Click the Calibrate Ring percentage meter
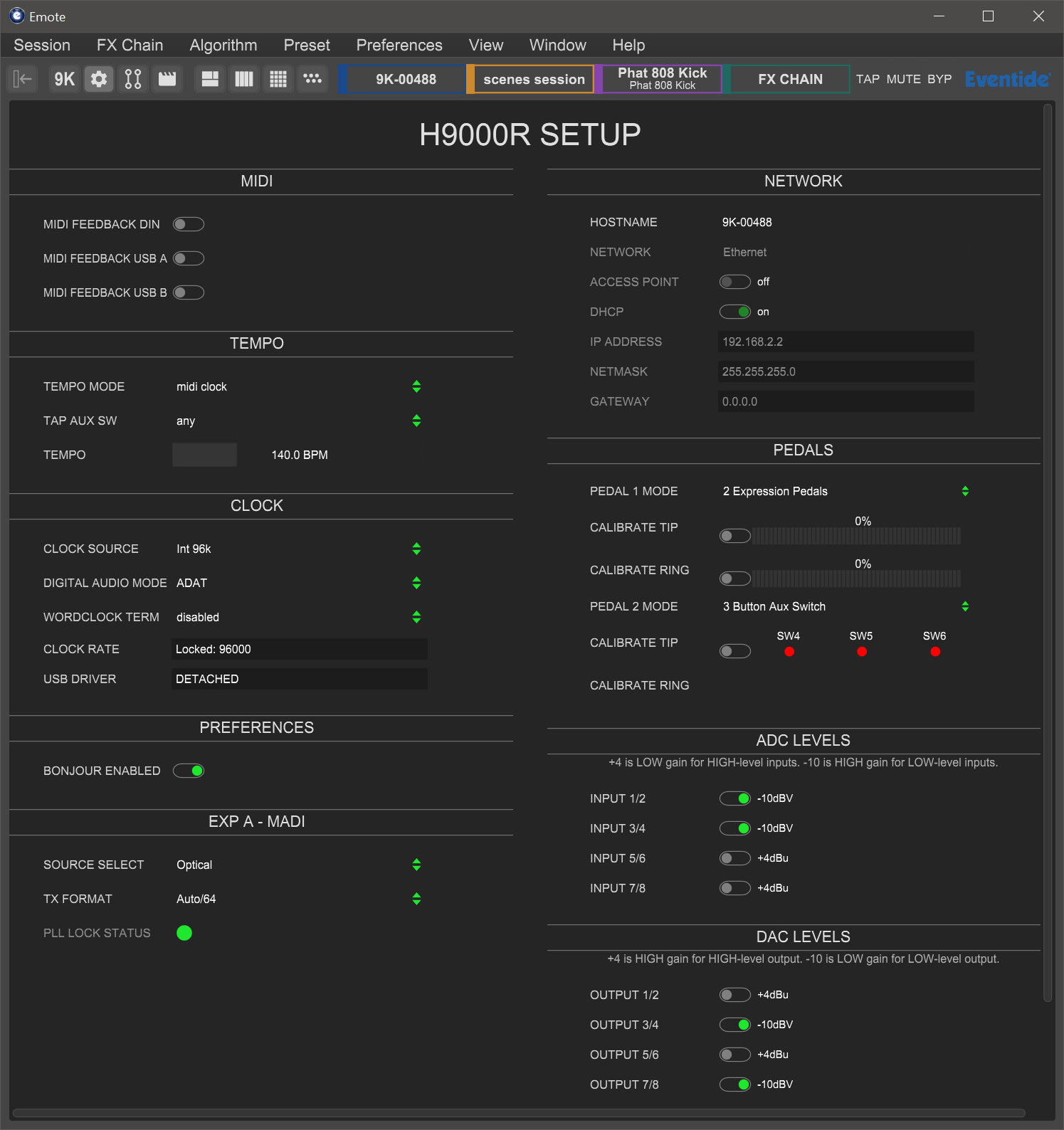Screen dimensions: 1064x1130 [857, 579]
